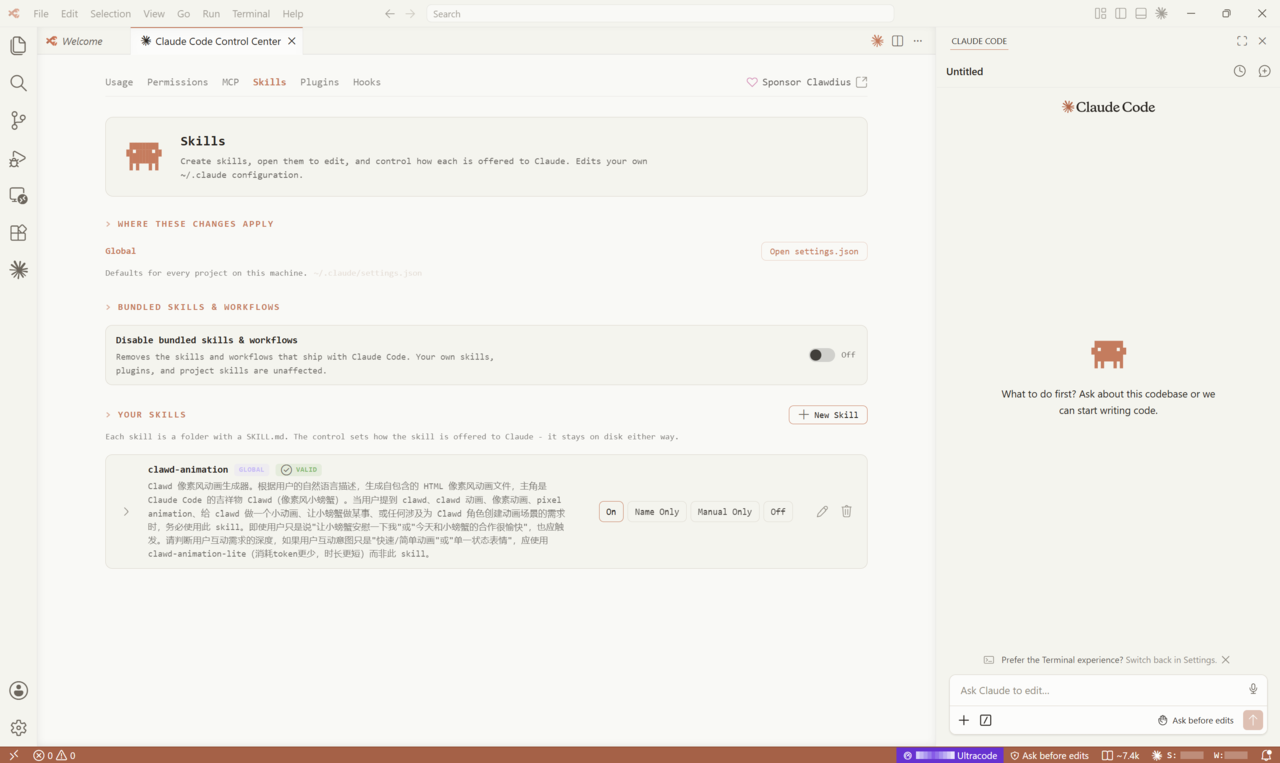
Task: Switch to Plugins tab
Action: point(319,82)
